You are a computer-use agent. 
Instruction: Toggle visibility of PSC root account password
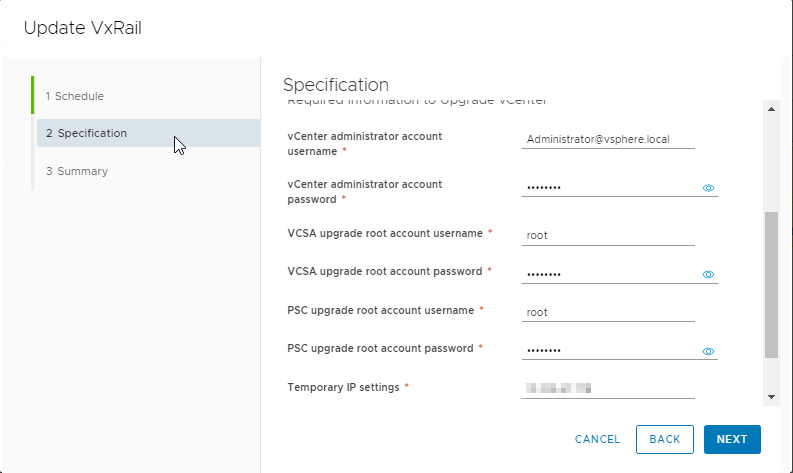coord(708,351)
